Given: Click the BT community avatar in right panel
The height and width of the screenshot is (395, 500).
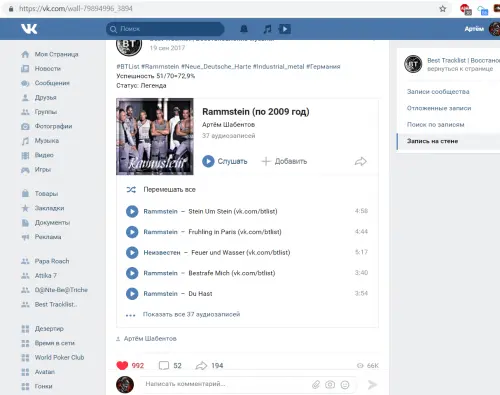Looking at the screenshot, I should 413,64.
